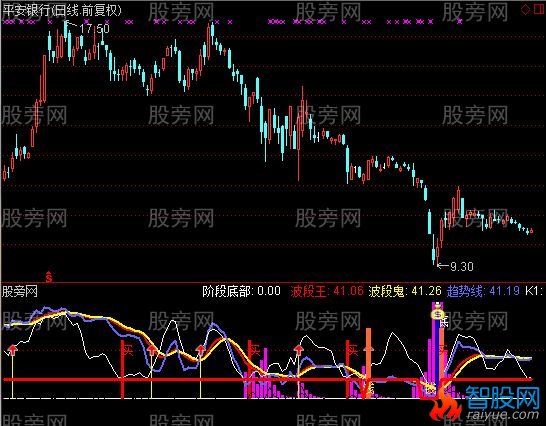Click the tall orange bar in indicator pane
The height and width of the screenshot is (426, 546).
(368, 362)
